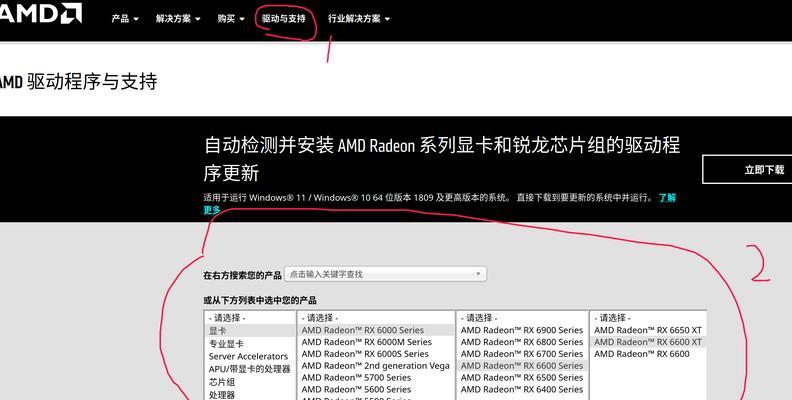Open the 行业解决方案 menu
The height and width of the screenshot is (400, 792).
tap(359, 19)
